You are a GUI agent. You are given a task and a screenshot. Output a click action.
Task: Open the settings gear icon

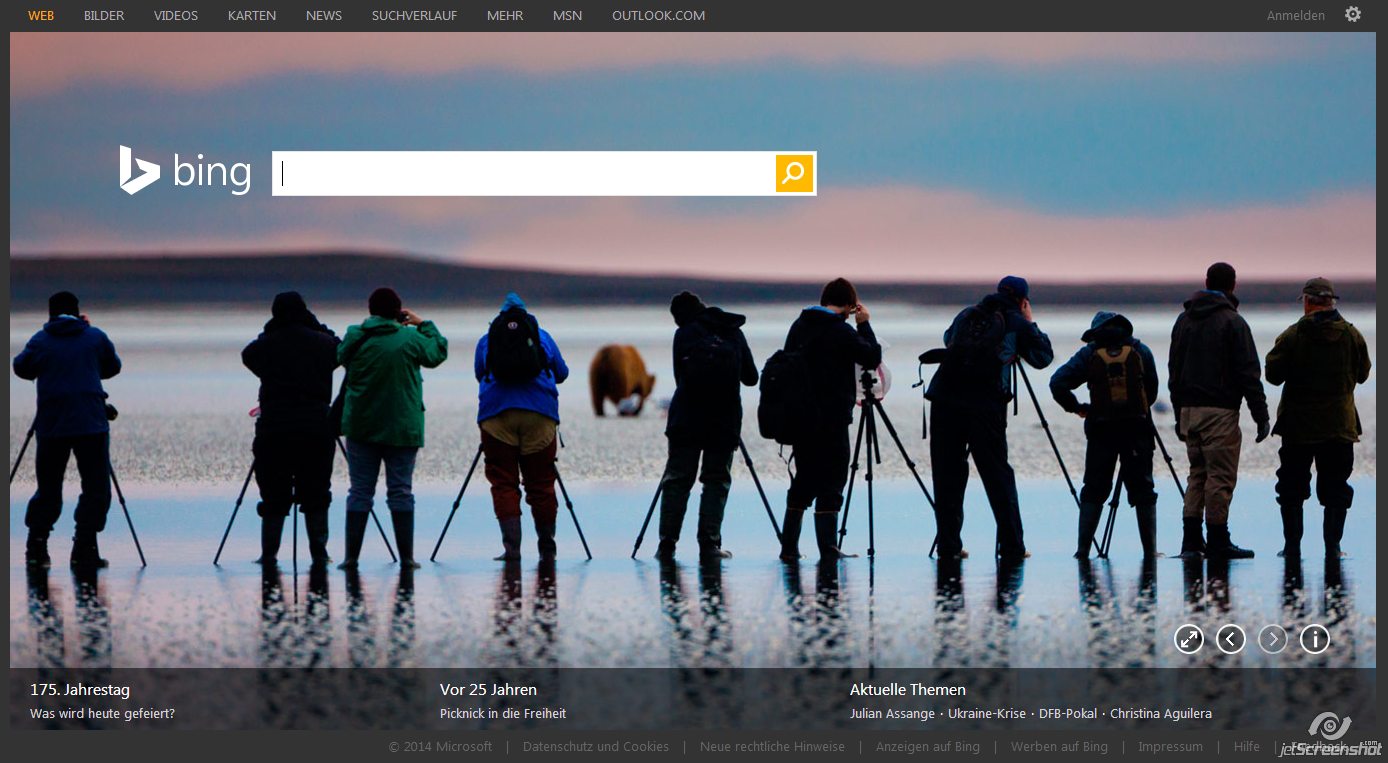coord(1352,15)
